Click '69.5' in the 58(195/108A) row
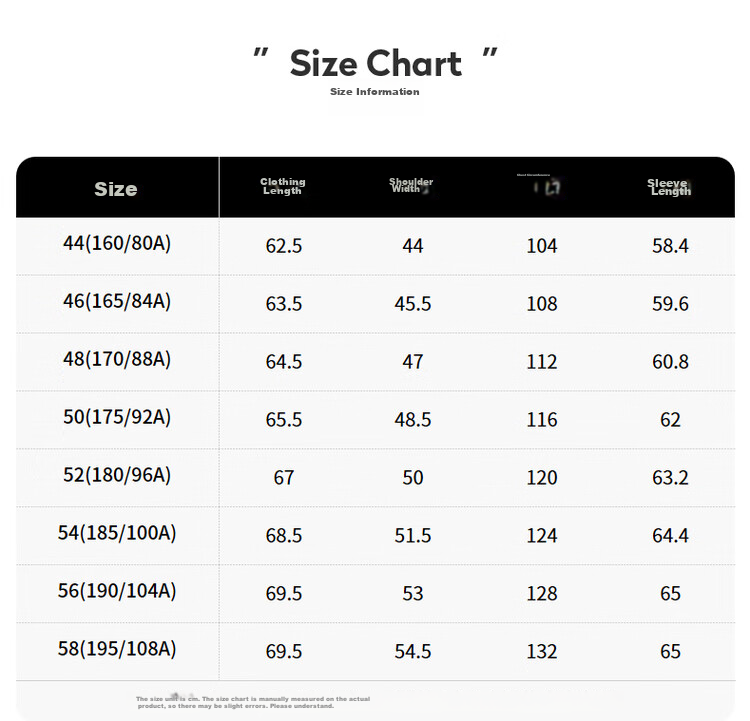 284,651
